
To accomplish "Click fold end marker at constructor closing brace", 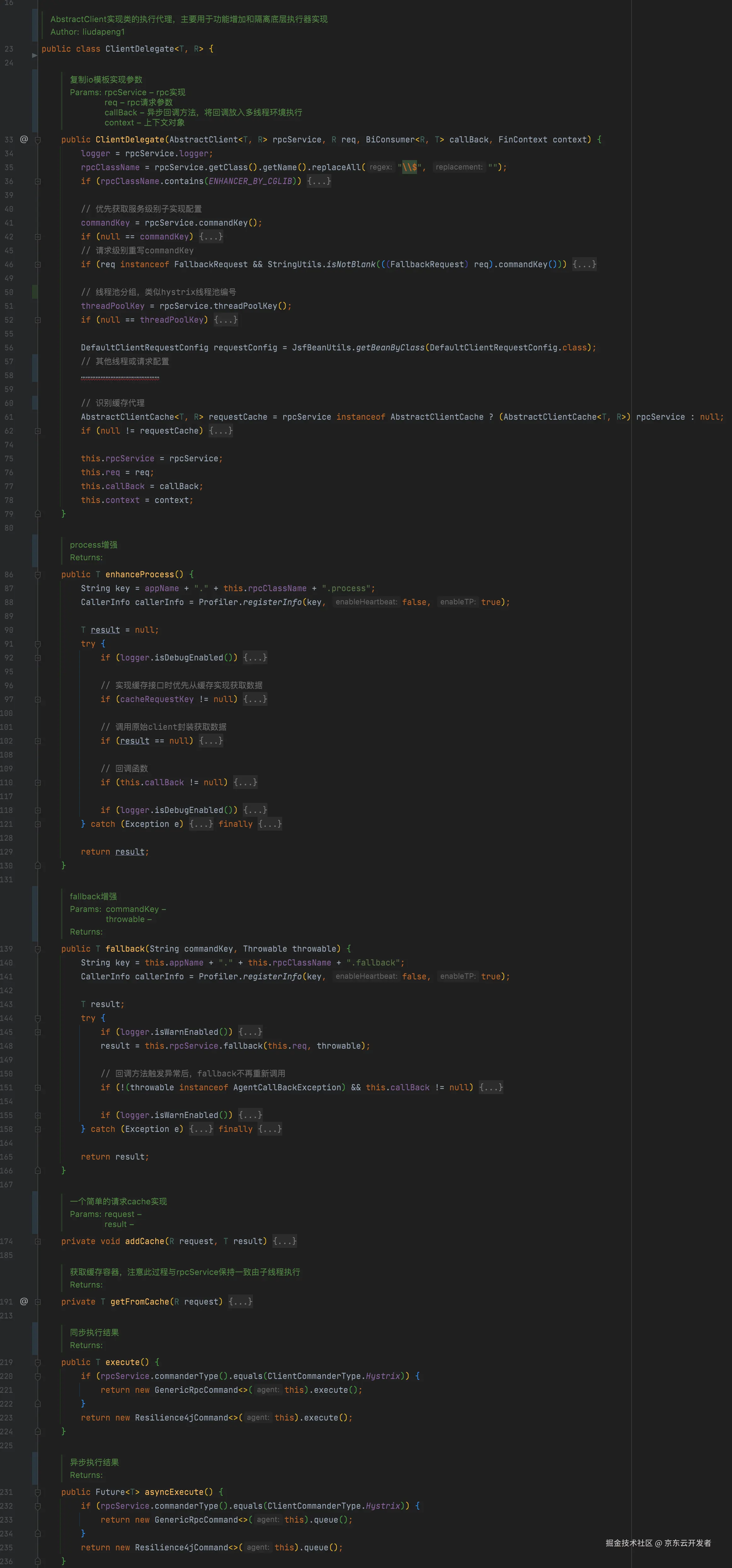I will [x=38, y=514].
